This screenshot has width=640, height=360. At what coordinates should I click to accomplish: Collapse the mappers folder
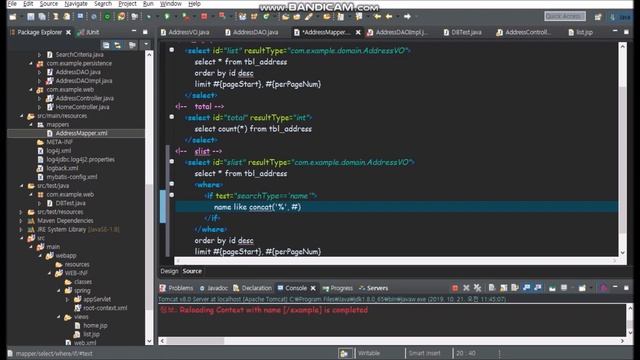pyautogui.click(x=31, y=124)
